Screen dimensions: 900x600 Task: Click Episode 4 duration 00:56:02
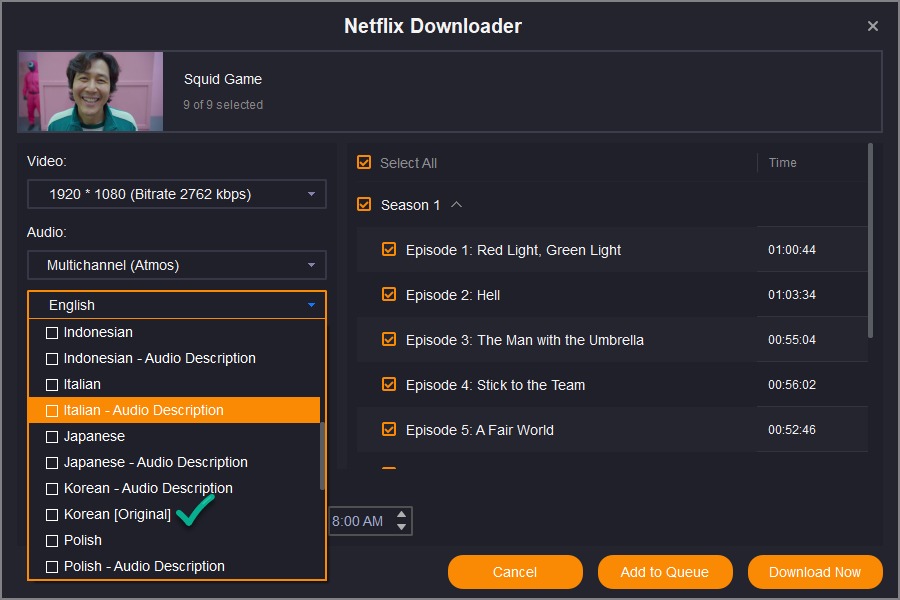pyautogui.click(x=792, y=385)
